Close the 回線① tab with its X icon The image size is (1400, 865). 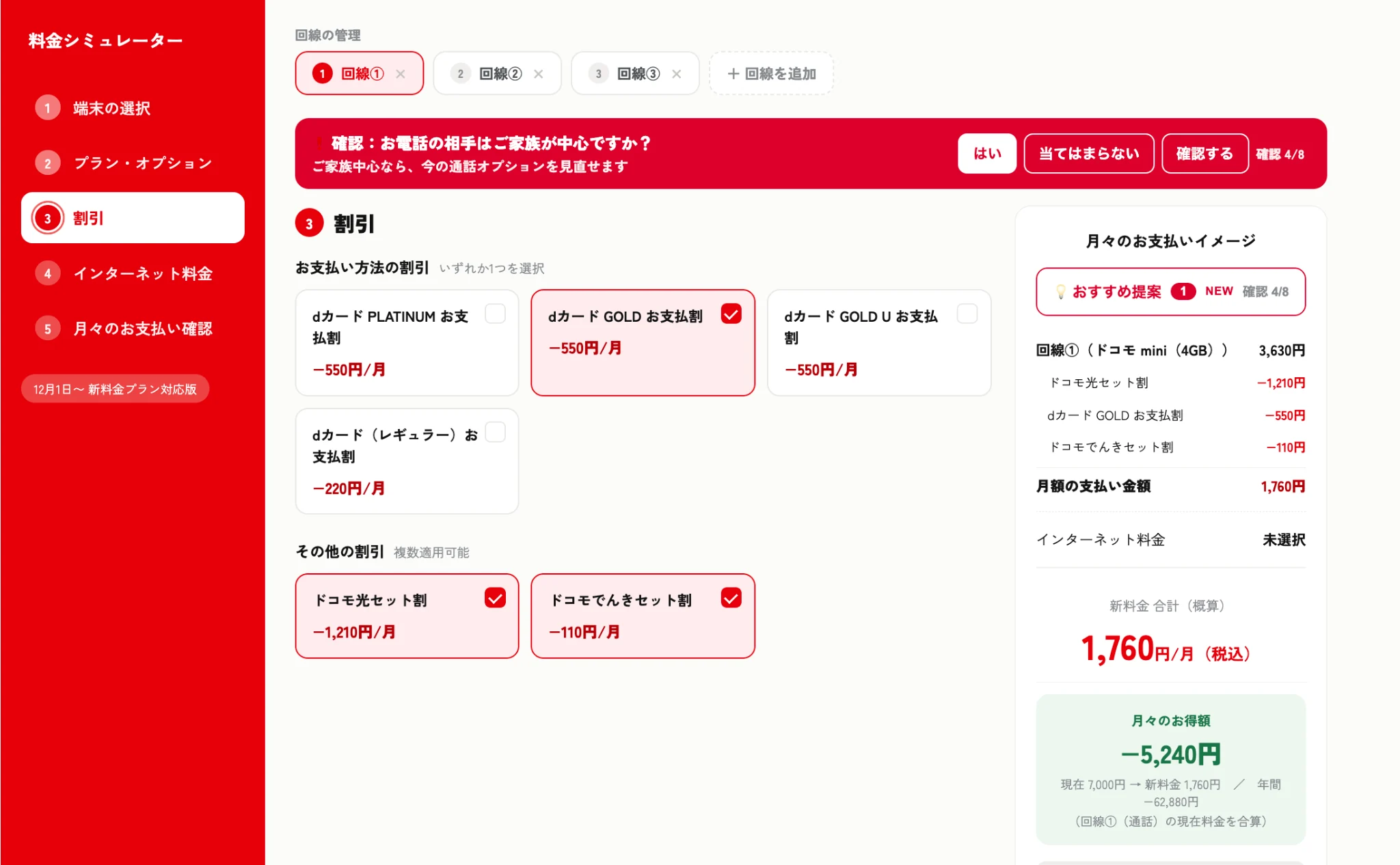pyautogui.click(x=401, y=74)
